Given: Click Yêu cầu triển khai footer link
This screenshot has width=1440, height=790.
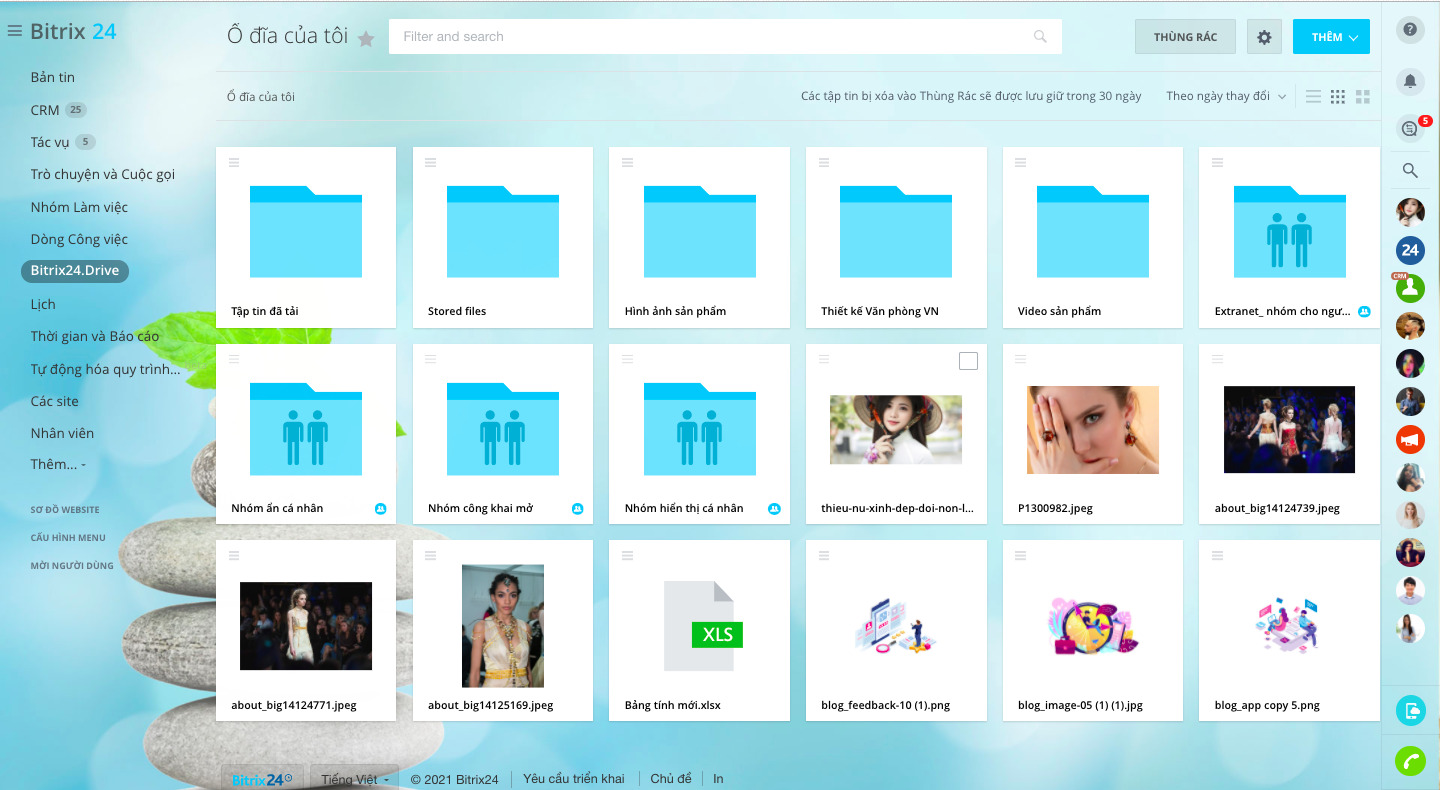Looking at the screenshot, I should coord(574,779).
